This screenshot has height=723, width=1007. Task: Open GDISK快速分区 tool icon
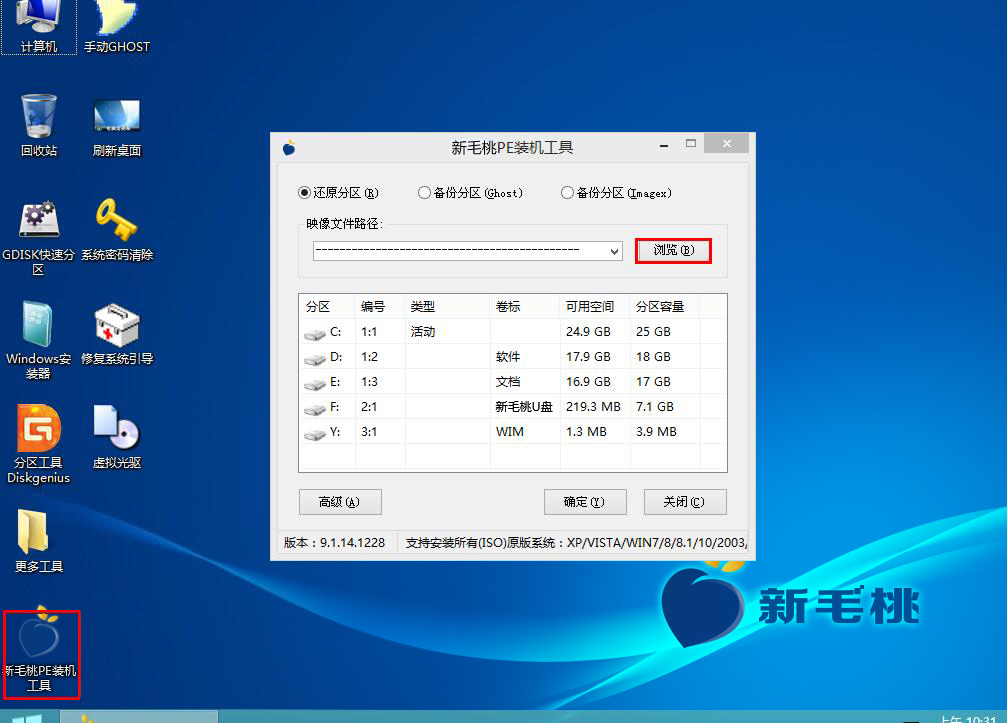(39, 237)
